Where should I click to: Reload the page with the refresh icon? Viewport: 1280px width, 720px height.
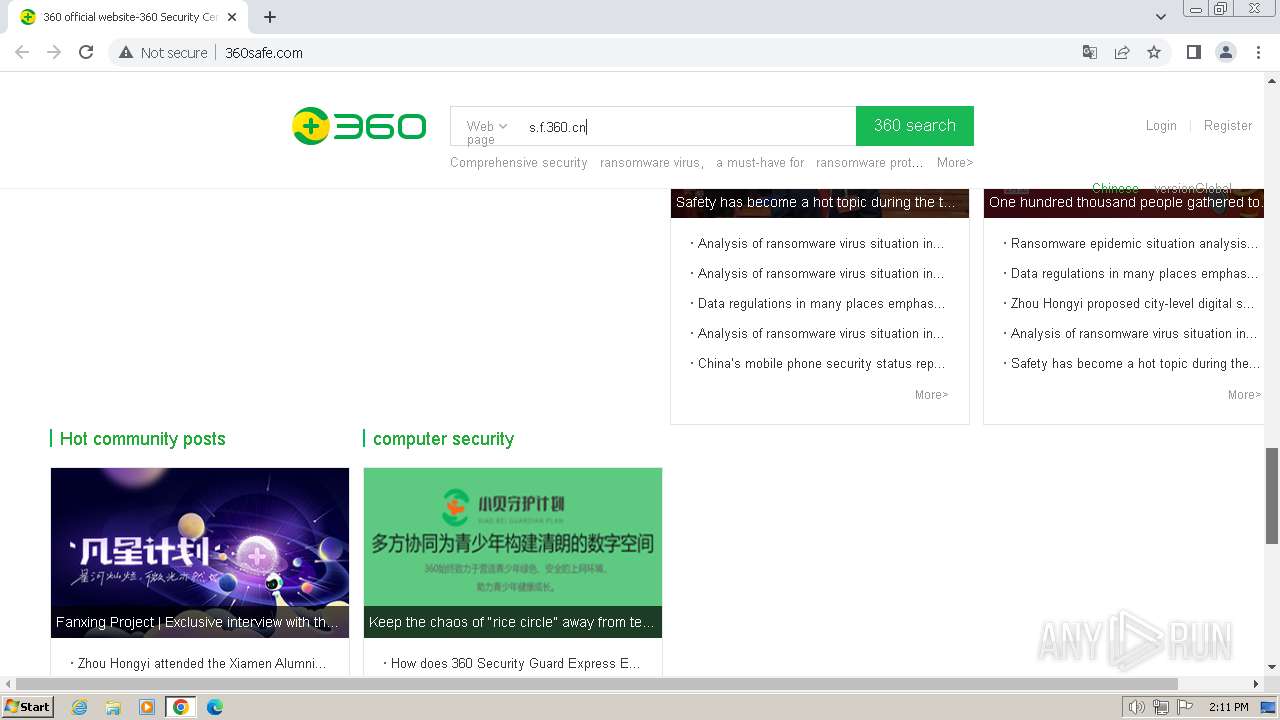click(x=86, y=52)
